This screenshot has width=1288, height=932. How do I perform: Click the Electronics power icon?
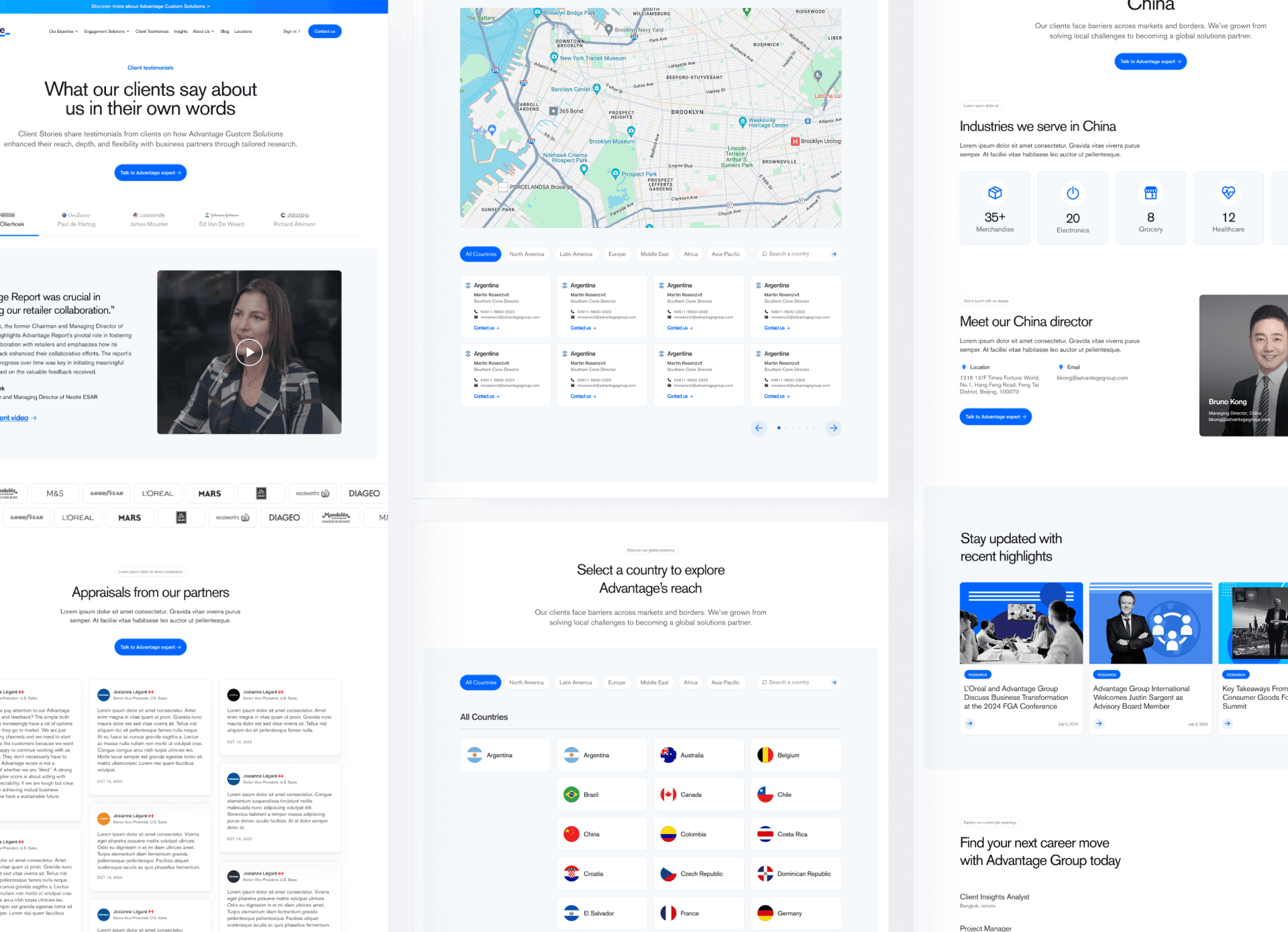coord(1073,193)
